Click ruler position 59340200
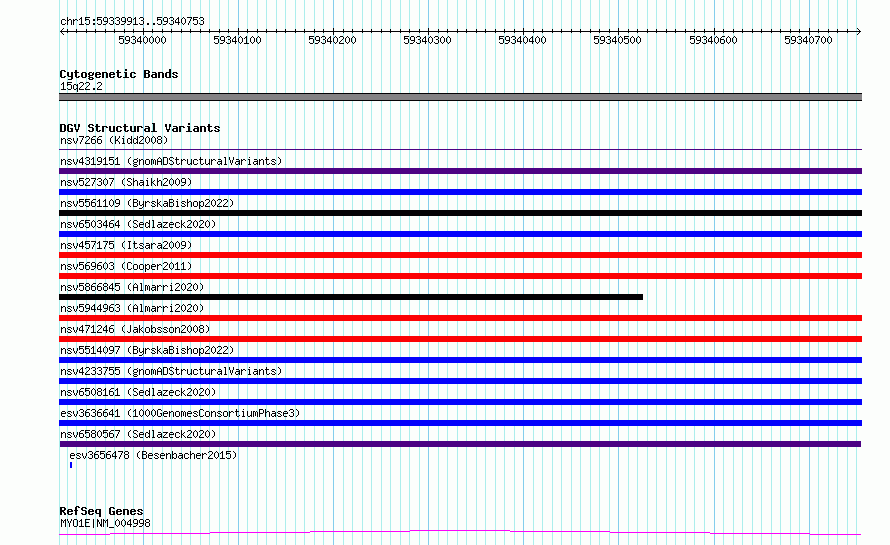 (x=333, y=40)
